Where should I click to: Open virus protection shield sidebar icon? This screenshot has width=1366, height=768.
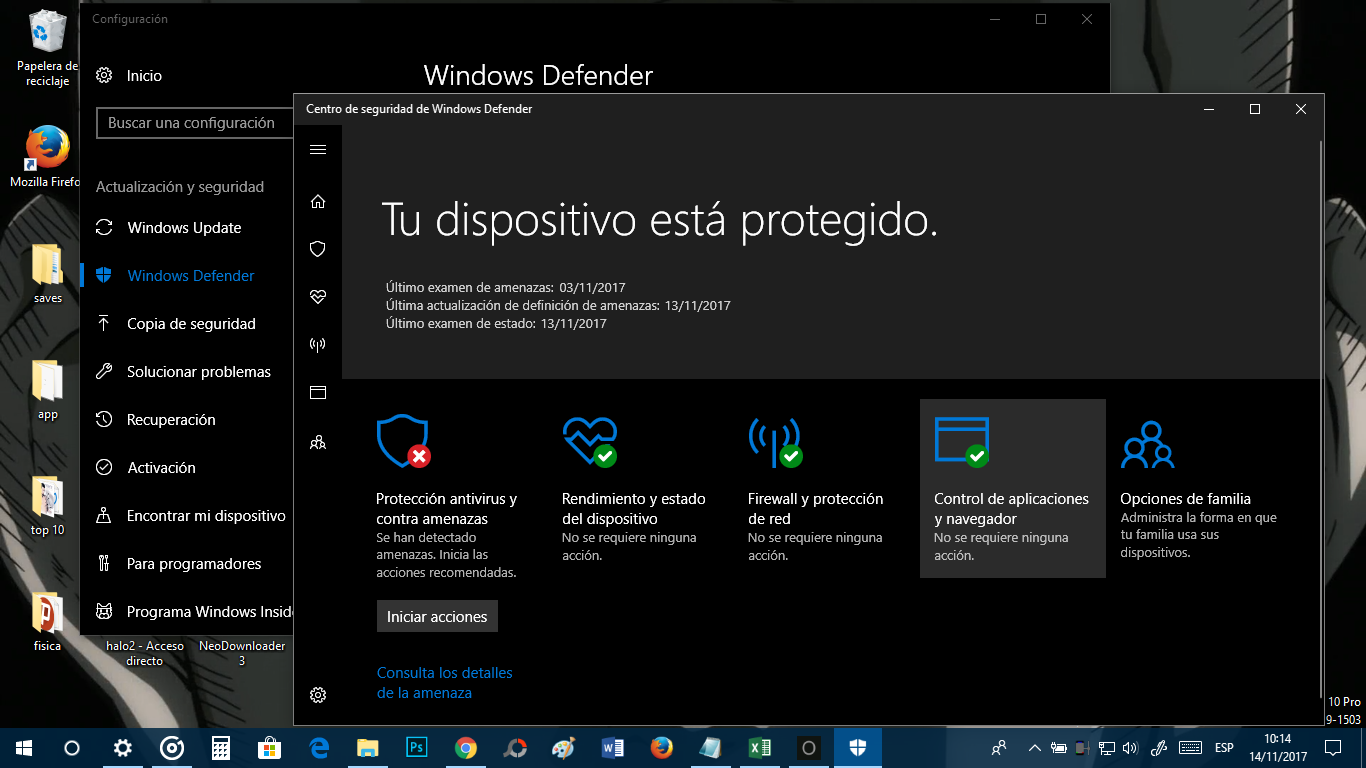[318, 249]
